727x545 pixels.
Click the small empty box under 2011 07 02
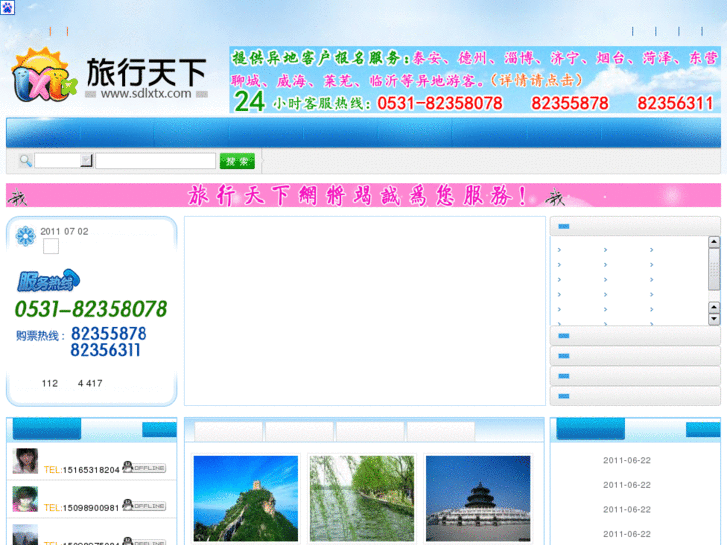coord(51,246)
